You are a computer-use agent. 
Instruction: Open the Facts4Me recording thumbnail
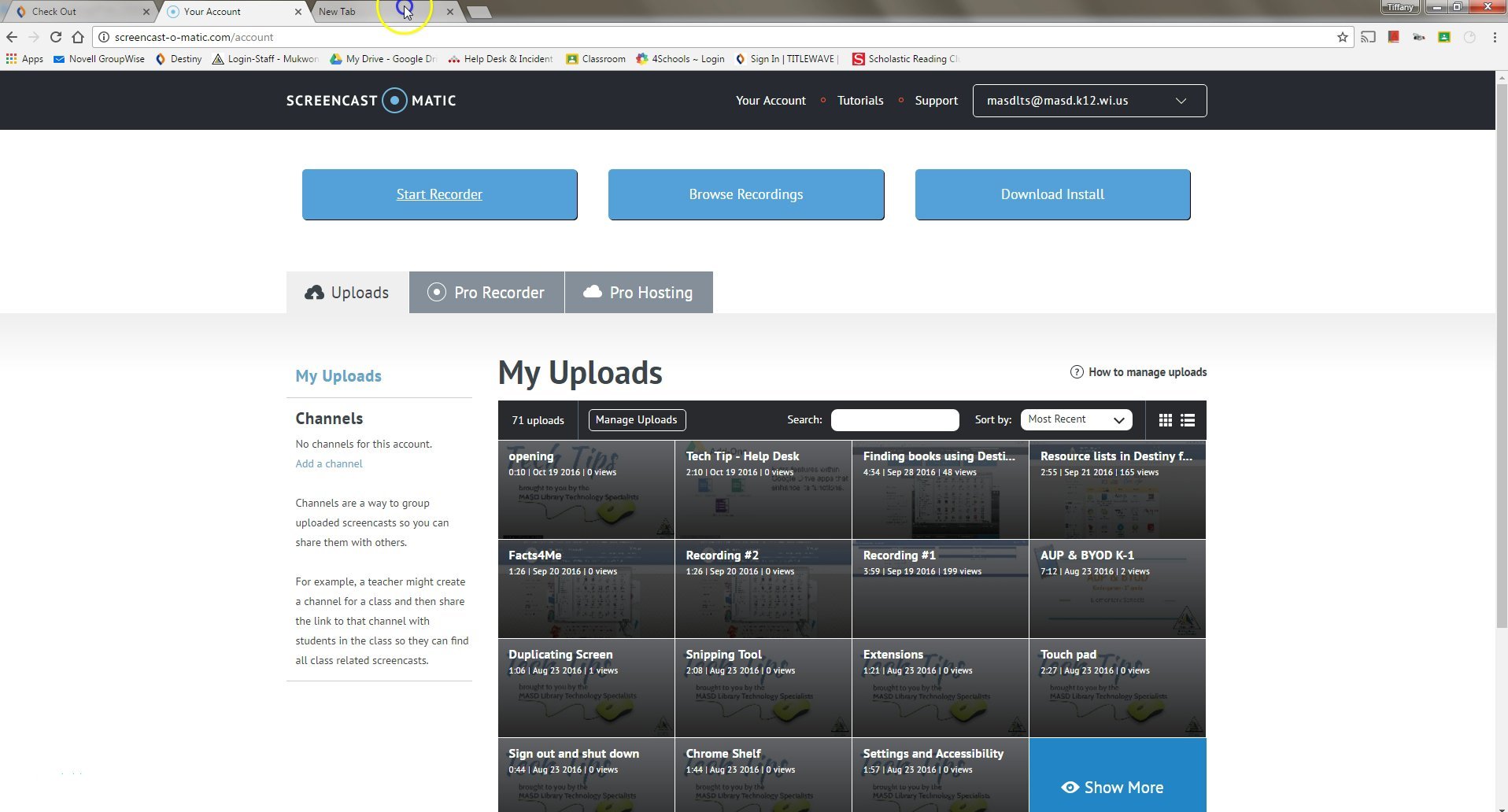tap(586, 589)
